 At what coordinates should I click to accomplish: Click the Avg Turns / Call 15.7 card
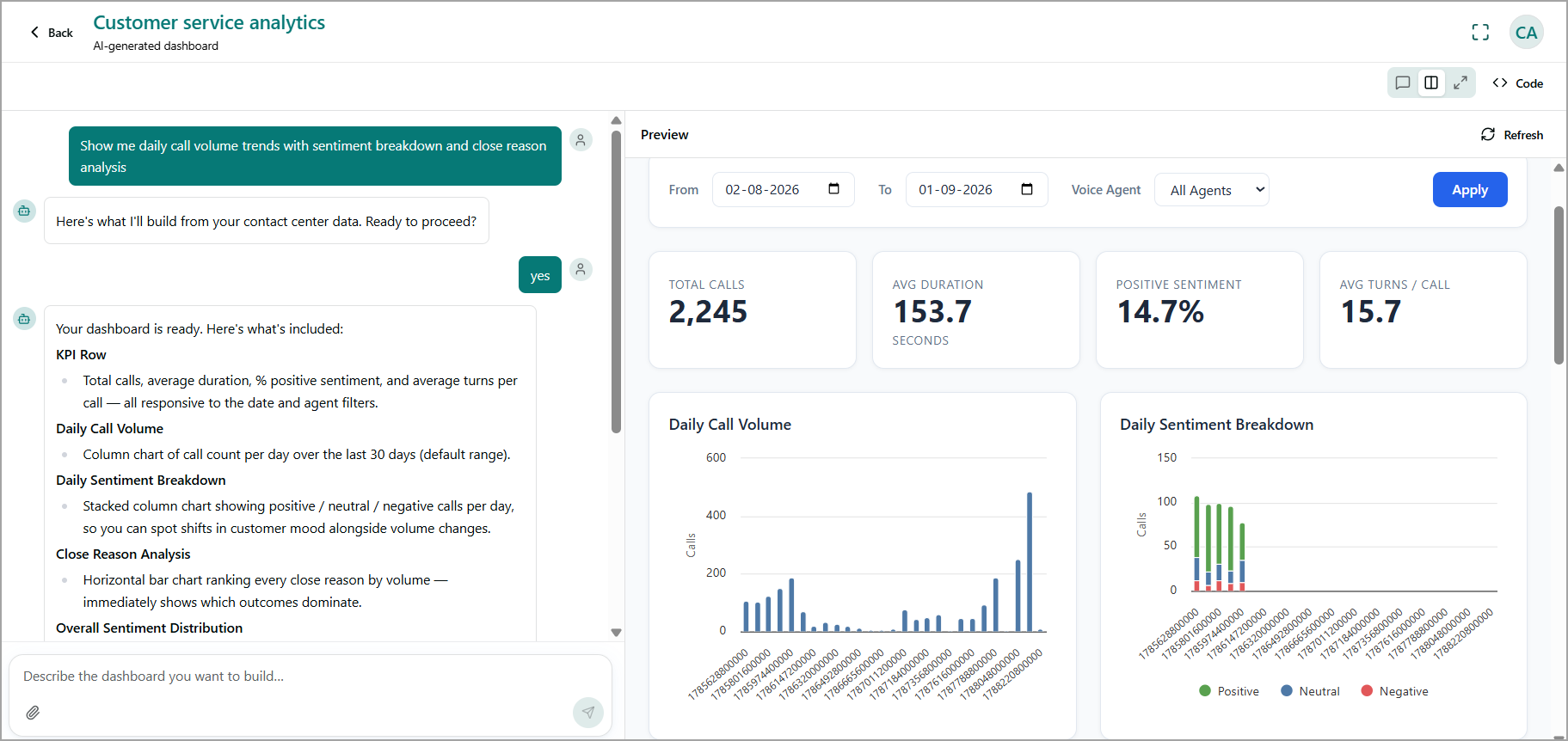(x=1423, y=309)
